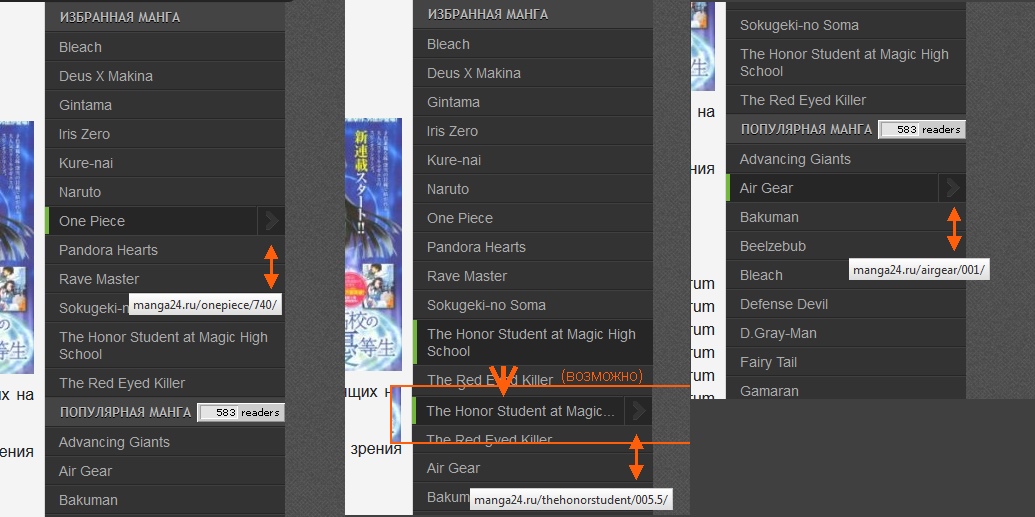The height and width of the screenshot is (517, 1035).
Task: Open manga cover image in the left panel
Action: tap(17, 248)
